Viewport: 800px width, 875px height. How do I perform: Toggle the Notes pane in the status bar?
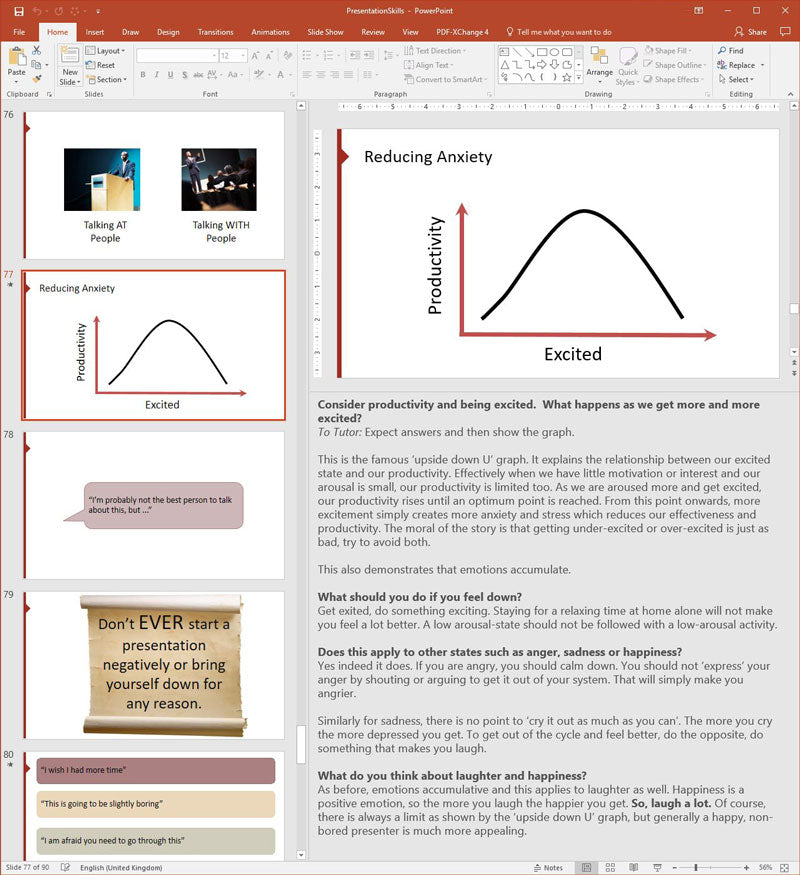pyautogui.click(x=548, y=867)
